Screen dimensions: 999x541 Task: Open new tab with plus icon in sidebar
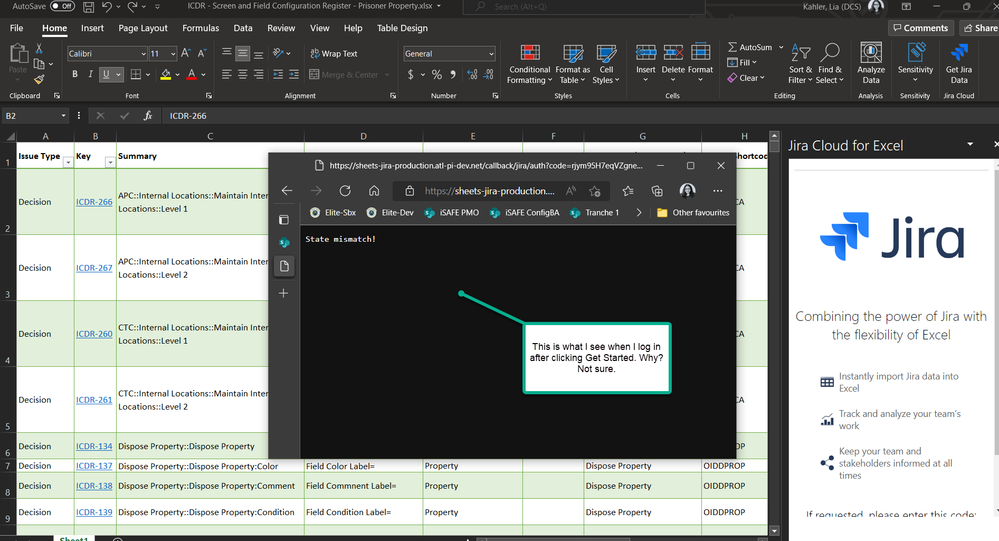click(283, 293)
